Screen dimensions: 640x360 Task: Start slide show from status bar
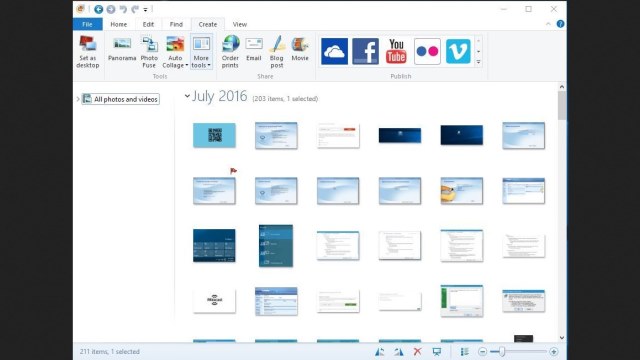(437, 351)
